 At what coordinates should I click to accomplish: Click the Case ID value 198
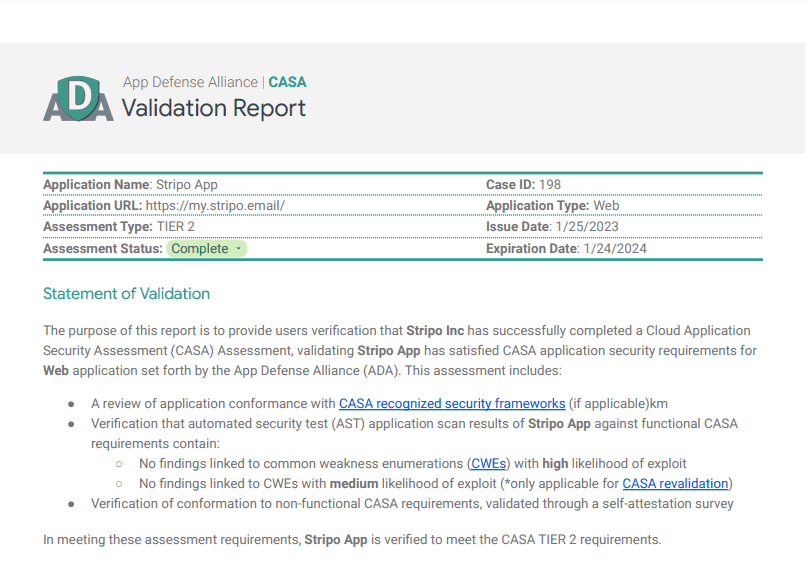pyautogui.click(x=549, y=185)
